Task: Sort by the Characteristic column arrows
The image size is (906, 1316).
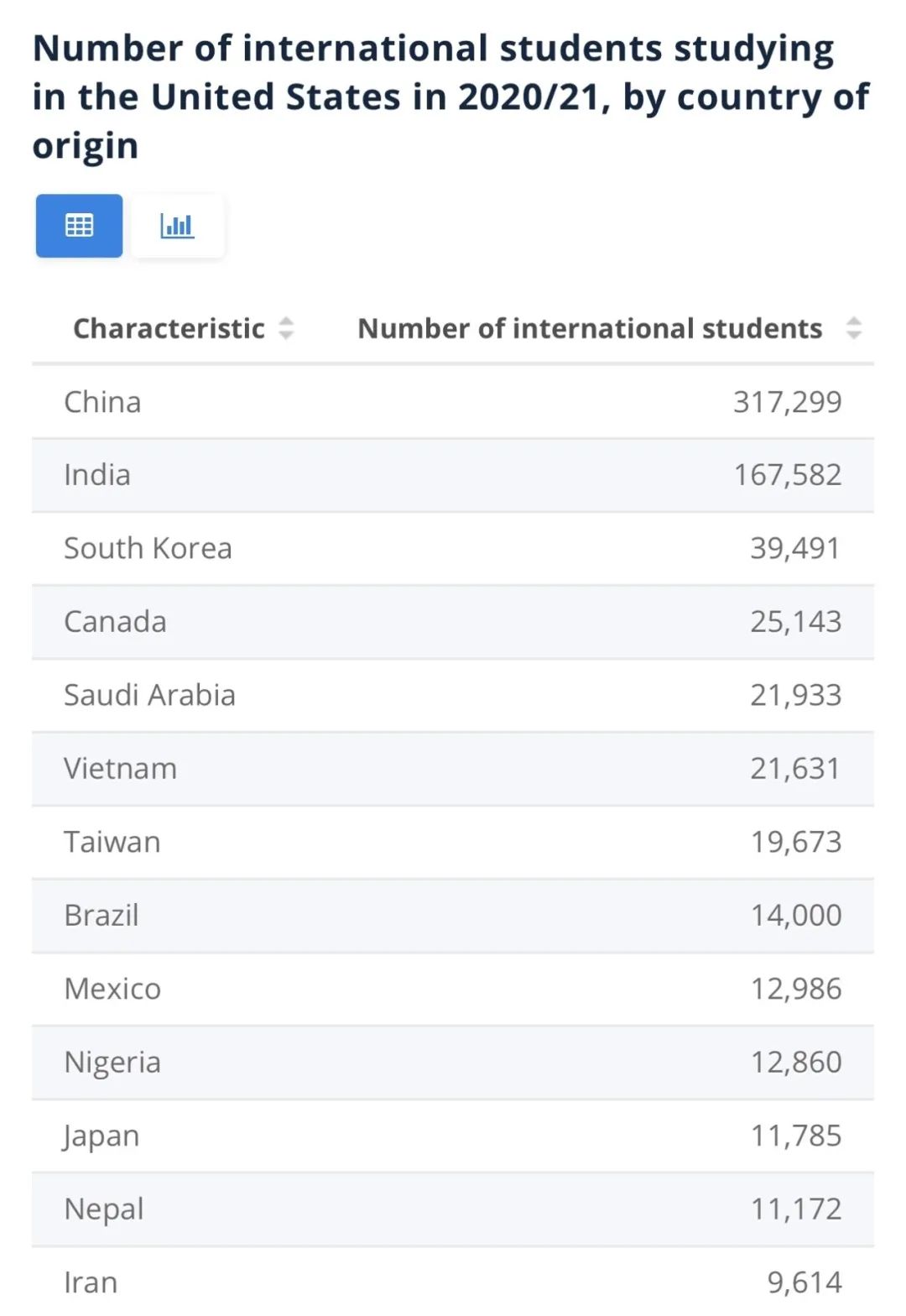Action: click(x=286, y=328)
